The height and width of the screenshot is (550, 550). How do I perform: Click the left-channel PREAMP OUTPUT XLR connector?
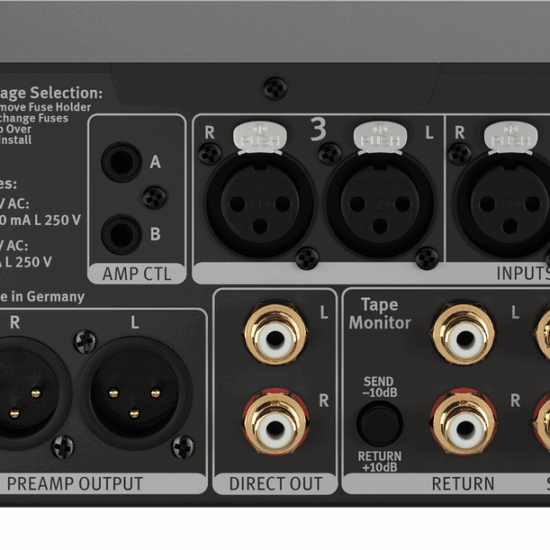pos(135,393)
